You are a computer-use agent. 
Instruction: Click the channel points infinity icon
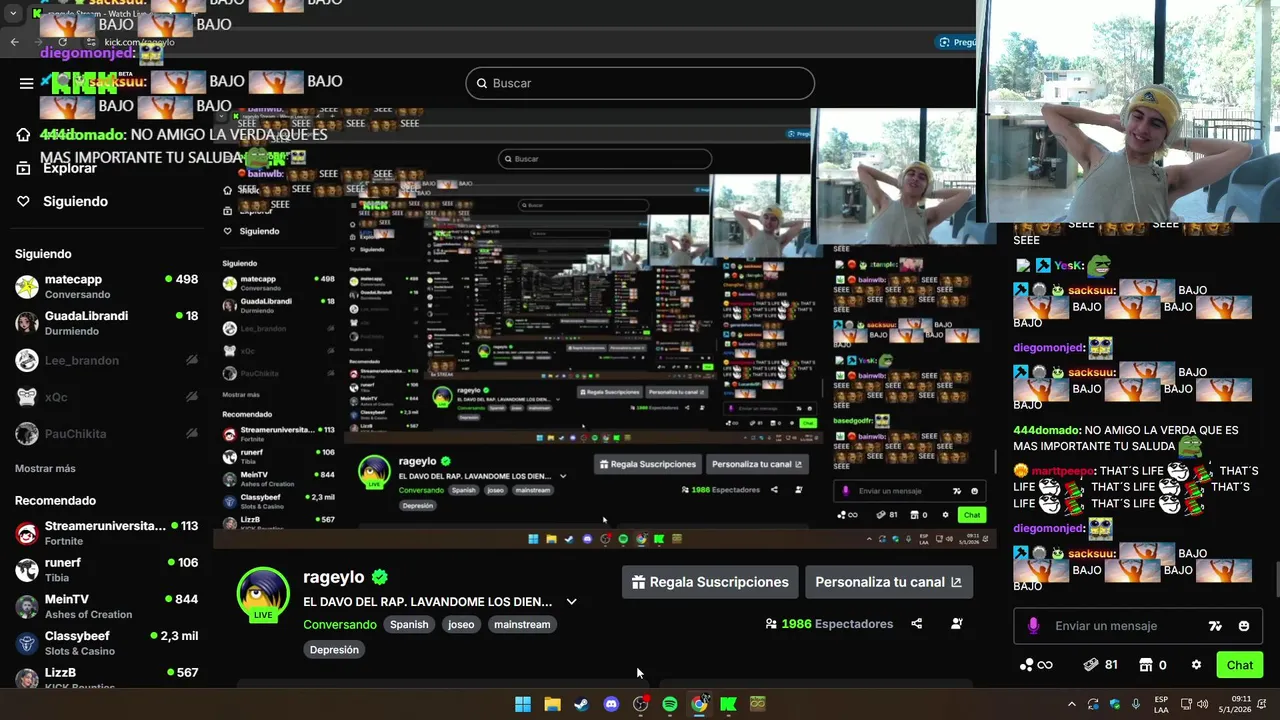click(x=1036, y=665)
